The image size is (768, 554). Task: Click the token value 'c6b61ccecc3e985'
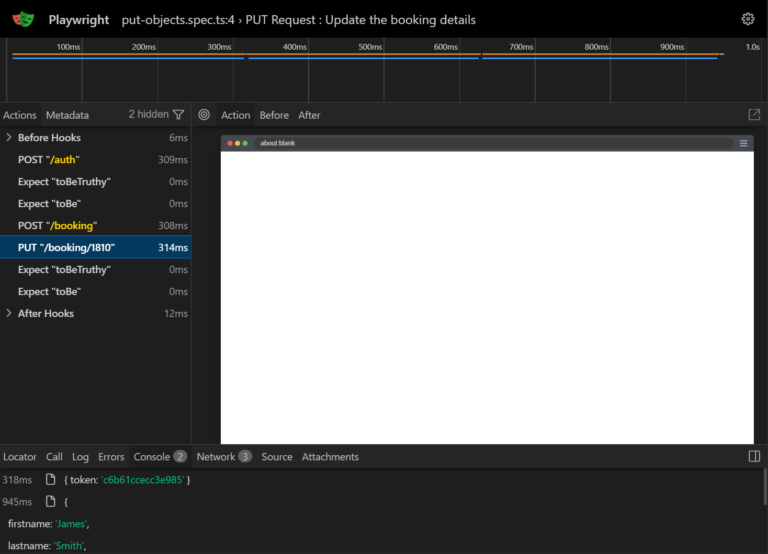click(x=143, y=480)
